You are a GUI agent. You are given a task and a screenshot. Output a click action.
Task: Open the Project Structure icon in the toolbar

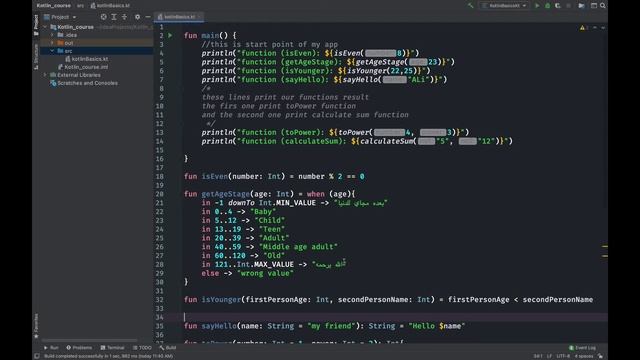pyautogui.click(x=594, y=6)
